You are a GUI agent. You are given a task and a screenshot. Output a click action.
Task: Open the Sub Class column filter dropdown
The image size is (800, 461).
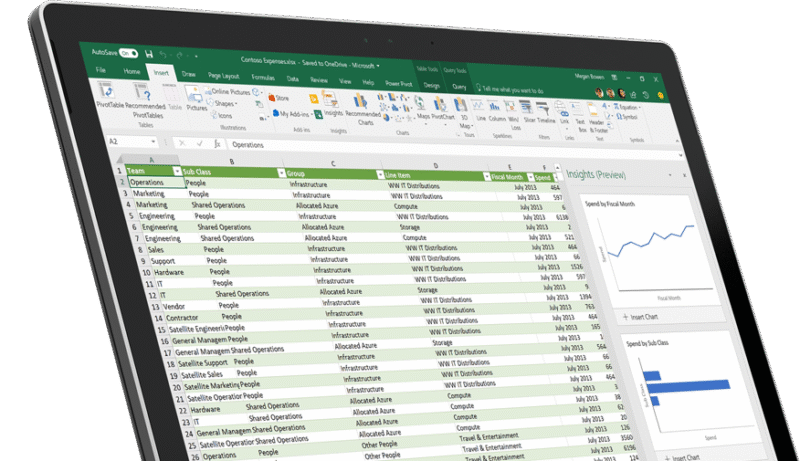pyautogui.click(x=281, y=172)
